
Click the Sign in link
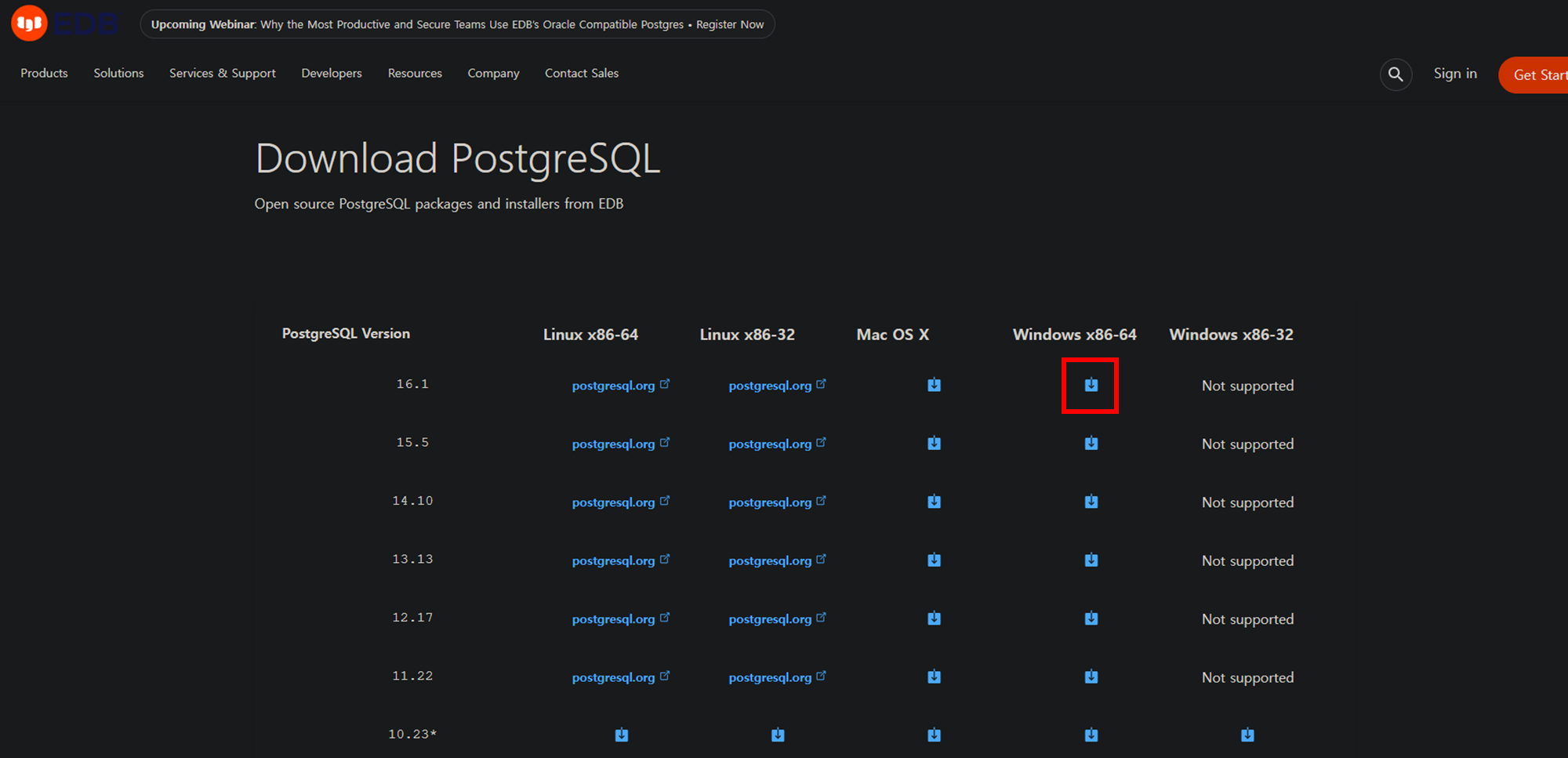1455,74
